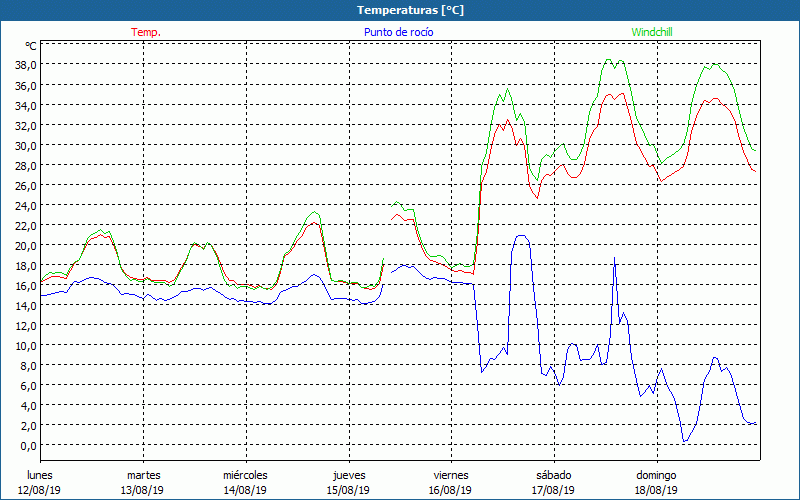
Task: Click the '26,0' y-axis value
Action: 27,186
